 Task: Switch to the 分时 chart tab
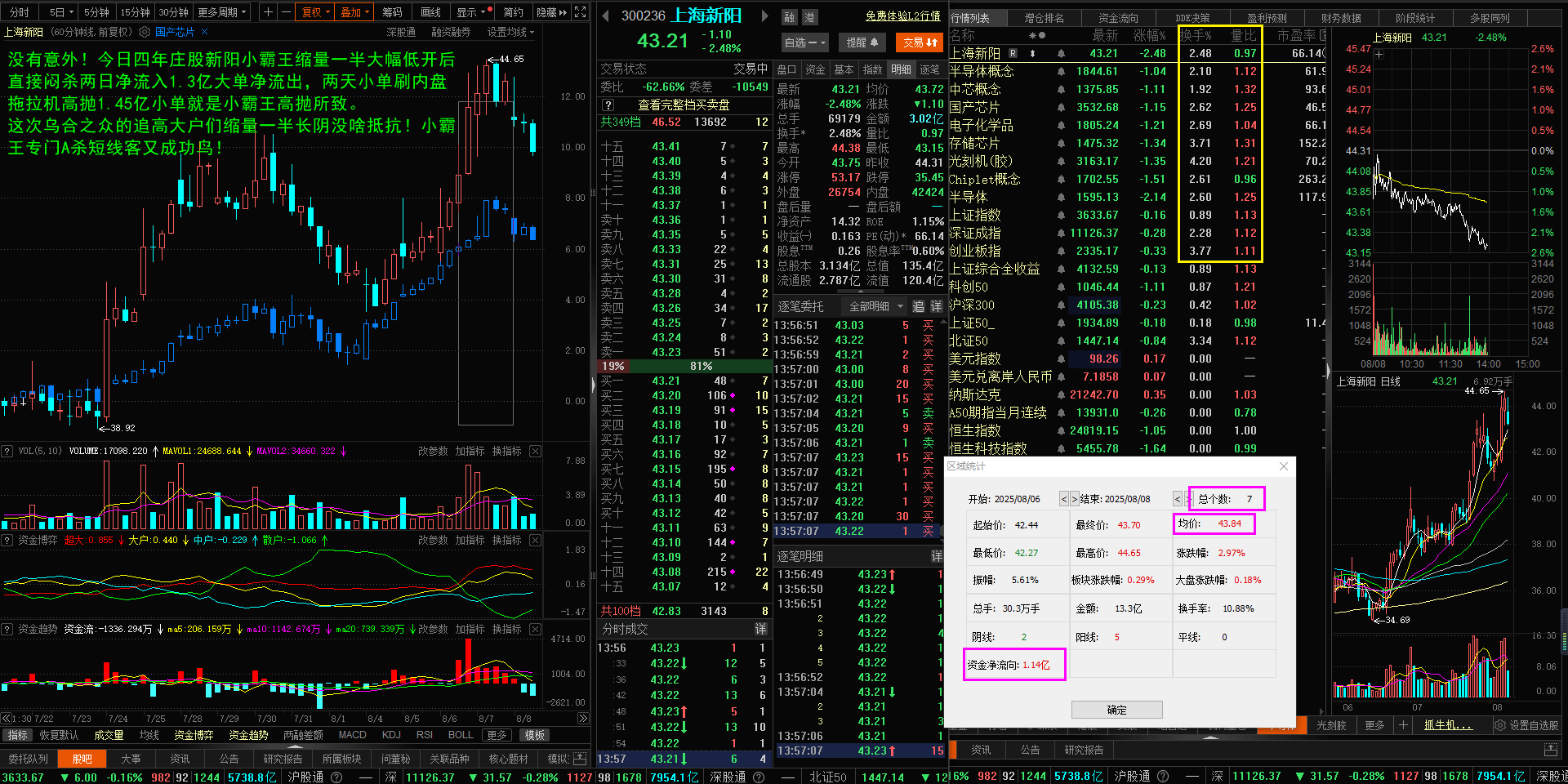[x=20, y=12]
